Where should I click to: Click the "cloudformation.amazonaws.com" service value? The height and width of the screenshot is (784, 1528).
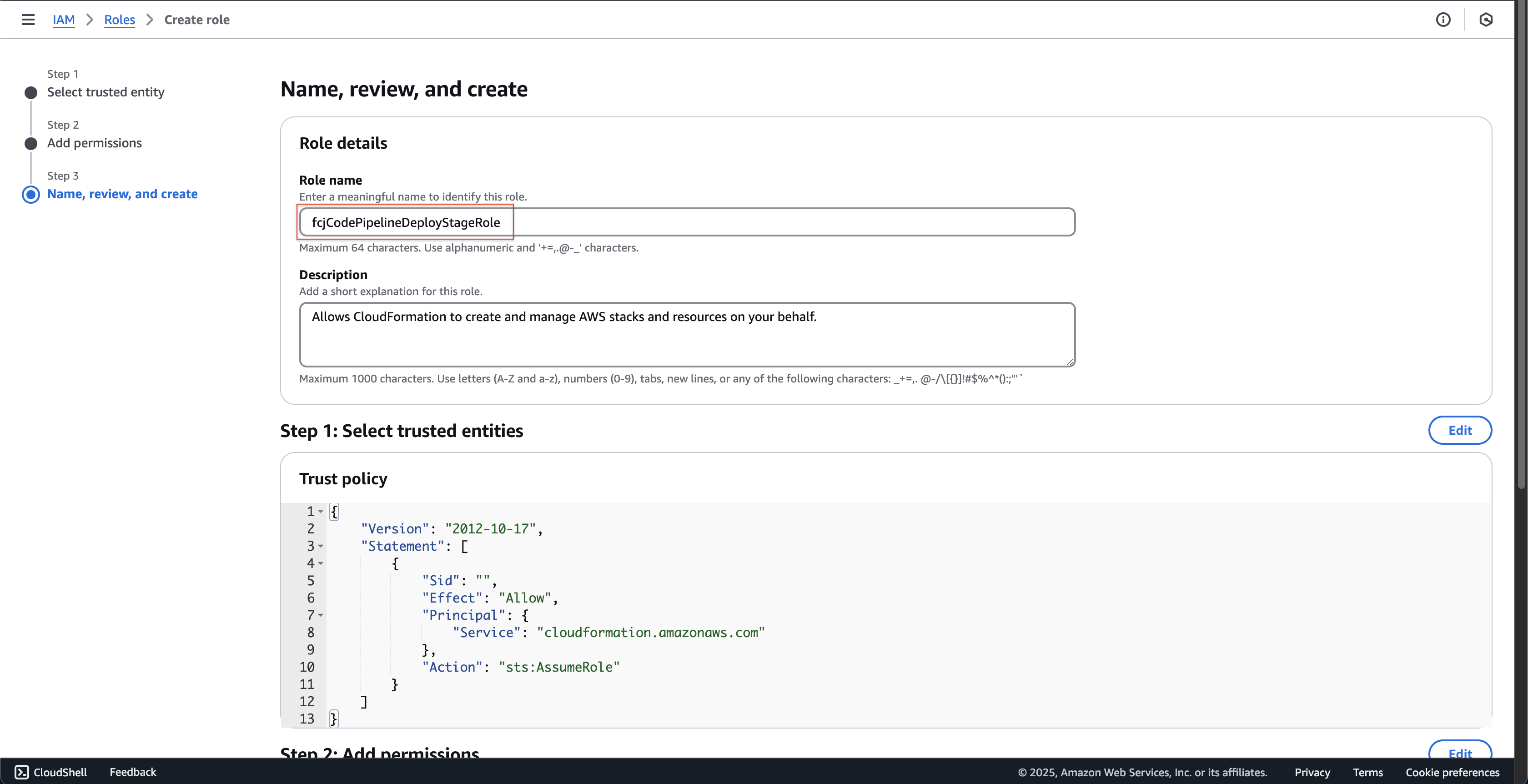tap(651, 632)
